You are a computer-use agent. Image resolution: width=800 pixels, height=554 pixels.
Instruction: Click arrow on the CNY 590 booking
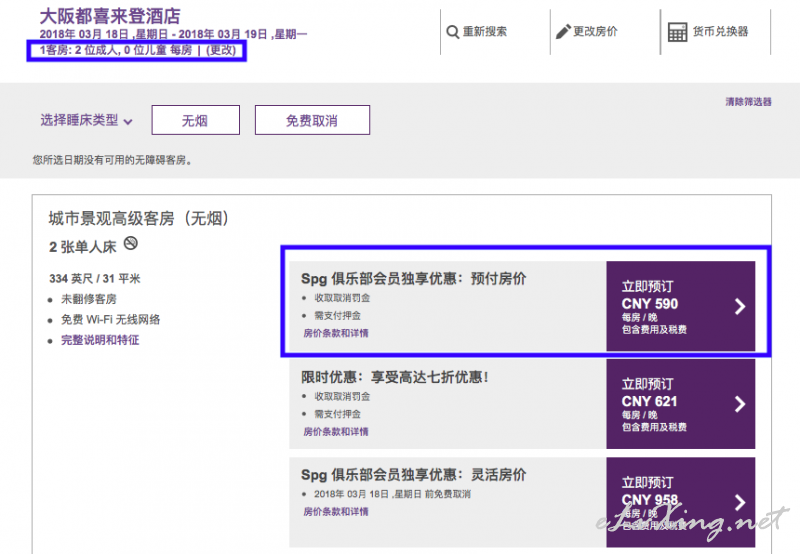point(740,306)
